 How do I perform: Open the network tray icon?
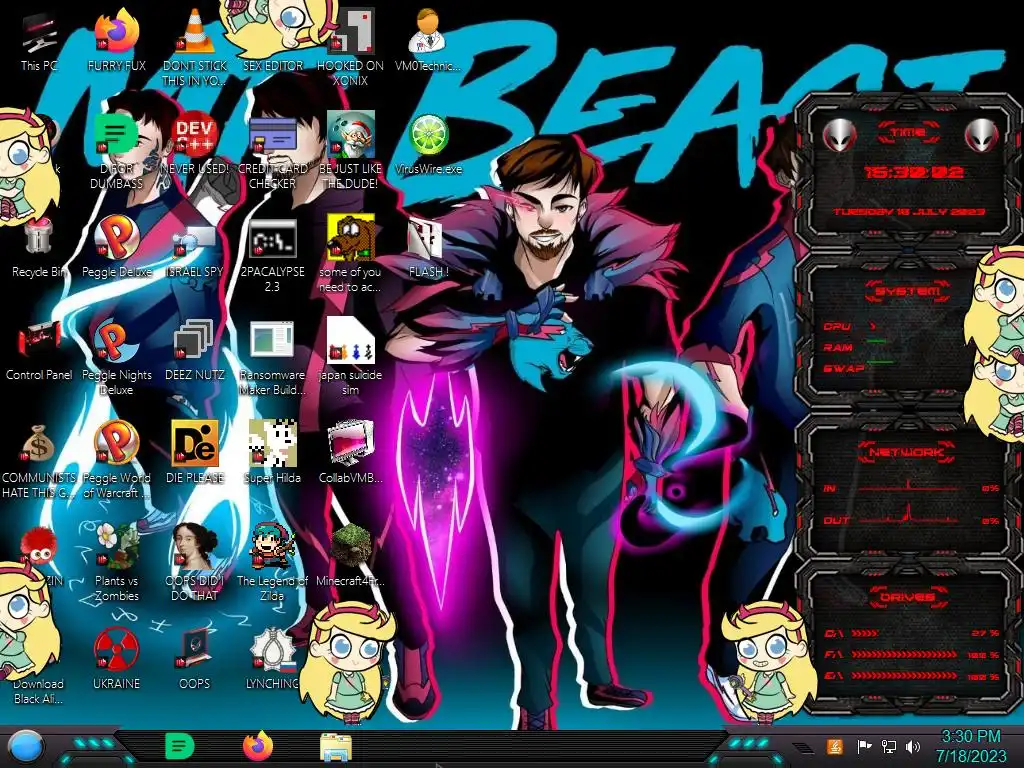tap(889, 746)
